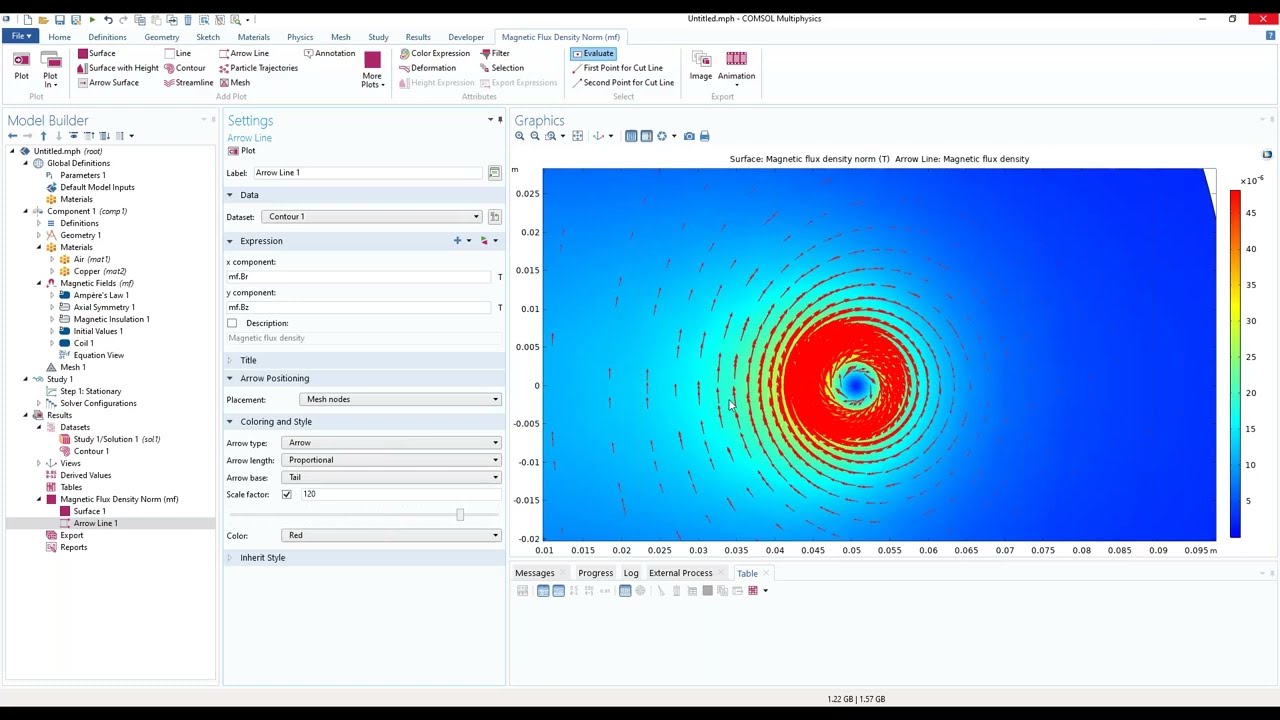
Task: Click the Scale factor value field
Action: point(398,494)
